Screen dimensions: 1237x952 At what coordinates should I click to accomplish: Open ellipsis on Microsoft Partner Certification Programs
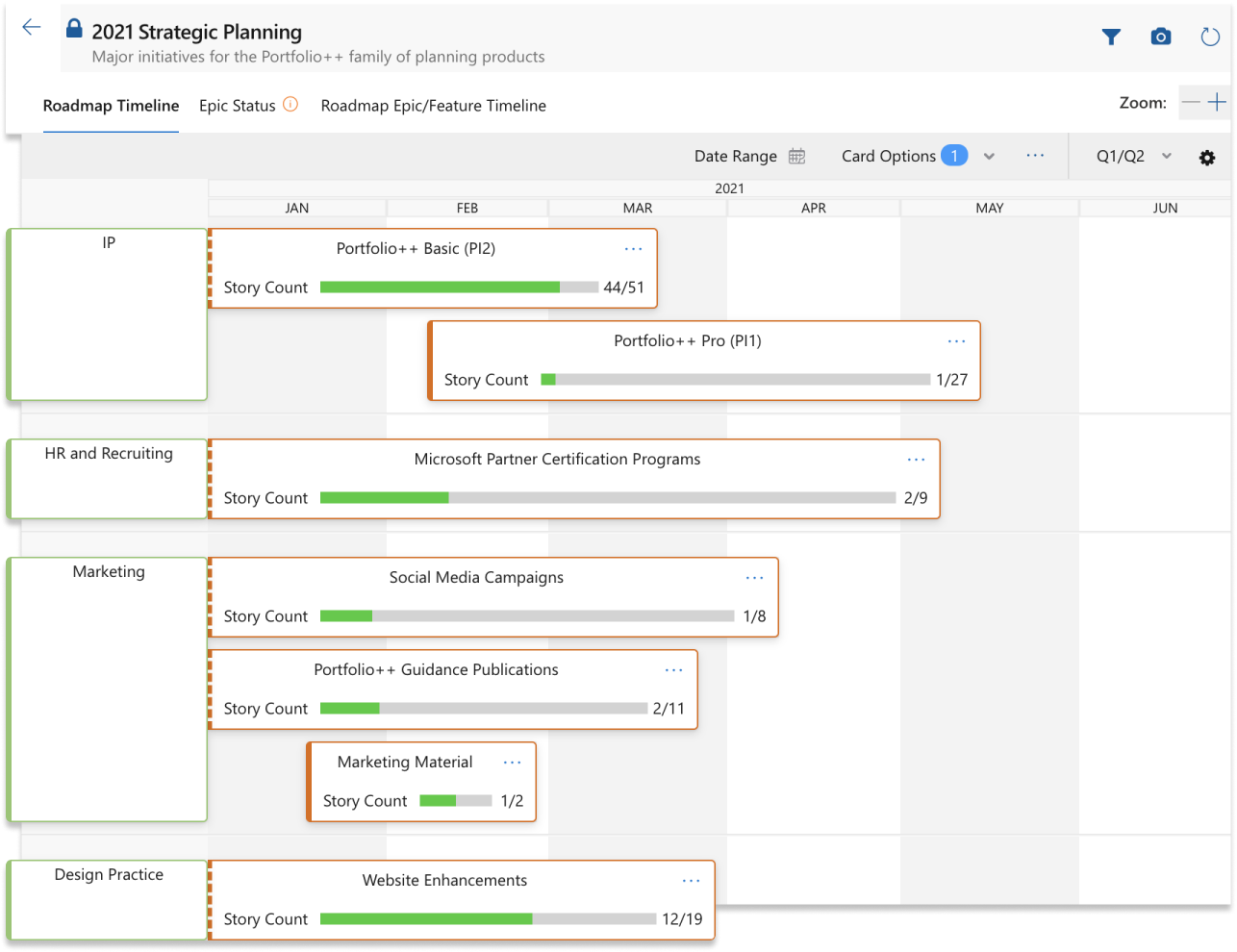coord(916,459)
